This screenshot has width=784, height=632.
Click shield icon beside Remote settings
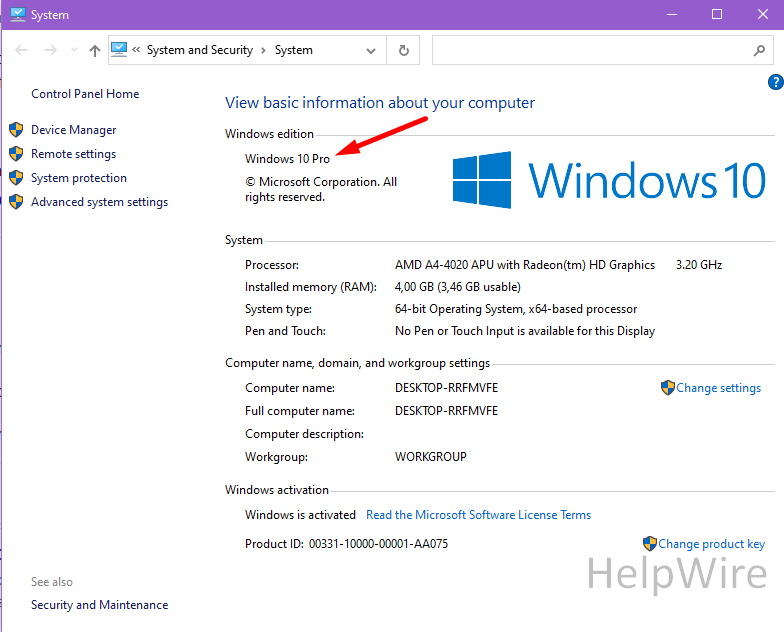click(16, 154)
